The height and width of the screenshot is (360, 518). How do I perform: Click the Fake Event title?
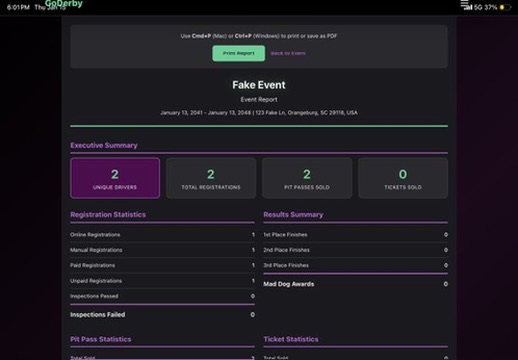pyautogui.click(x=259, y=85)
